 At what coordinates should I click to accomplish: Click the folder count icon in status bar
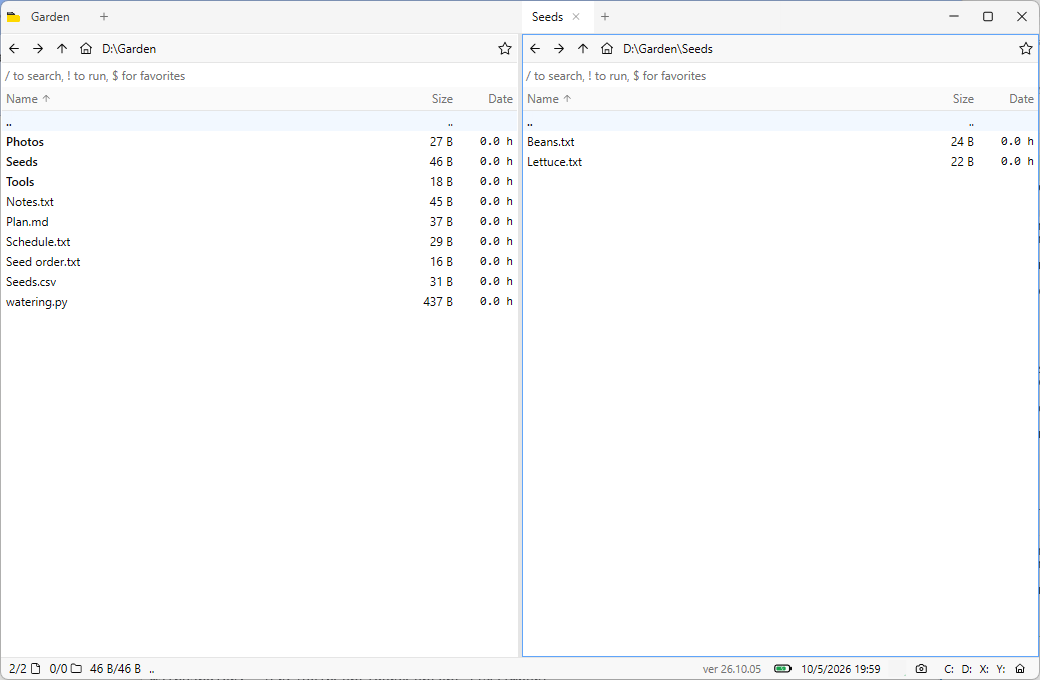click(x=76, y=669)
